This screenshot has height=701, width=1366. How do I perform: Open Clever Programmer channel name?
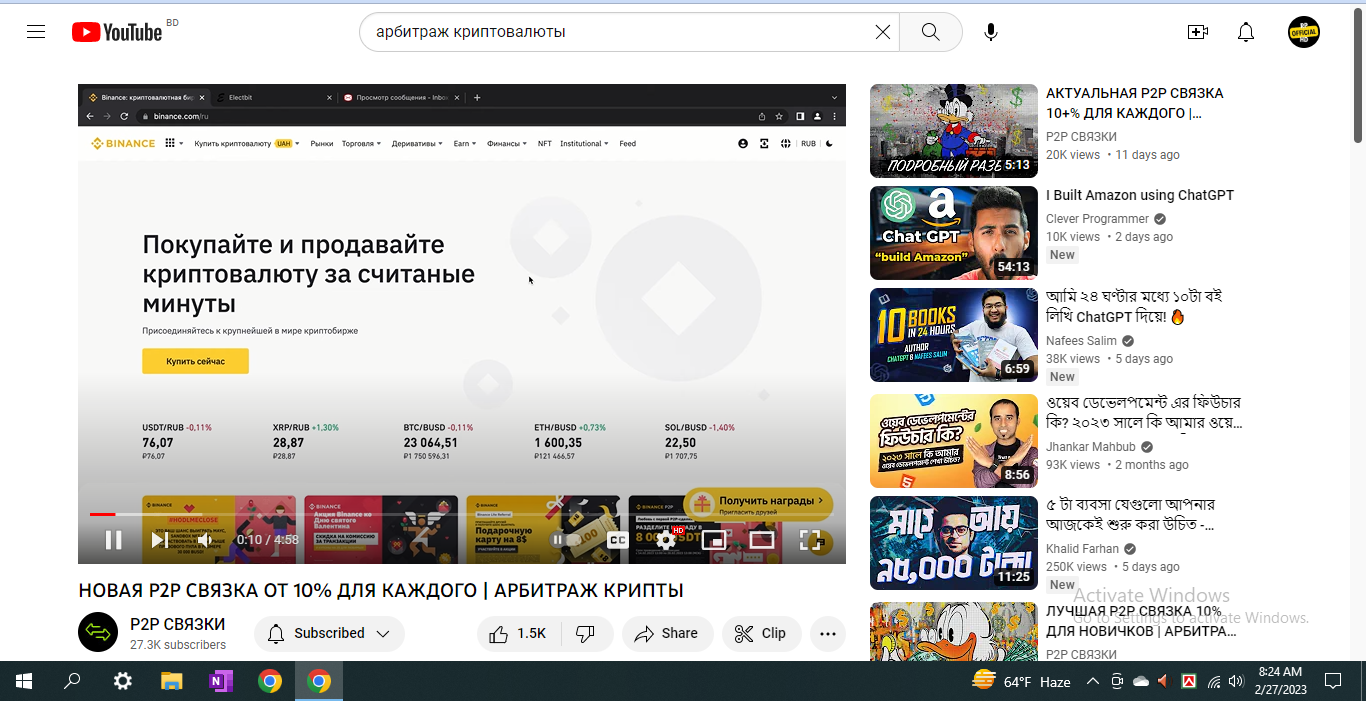coord(1097,219)
